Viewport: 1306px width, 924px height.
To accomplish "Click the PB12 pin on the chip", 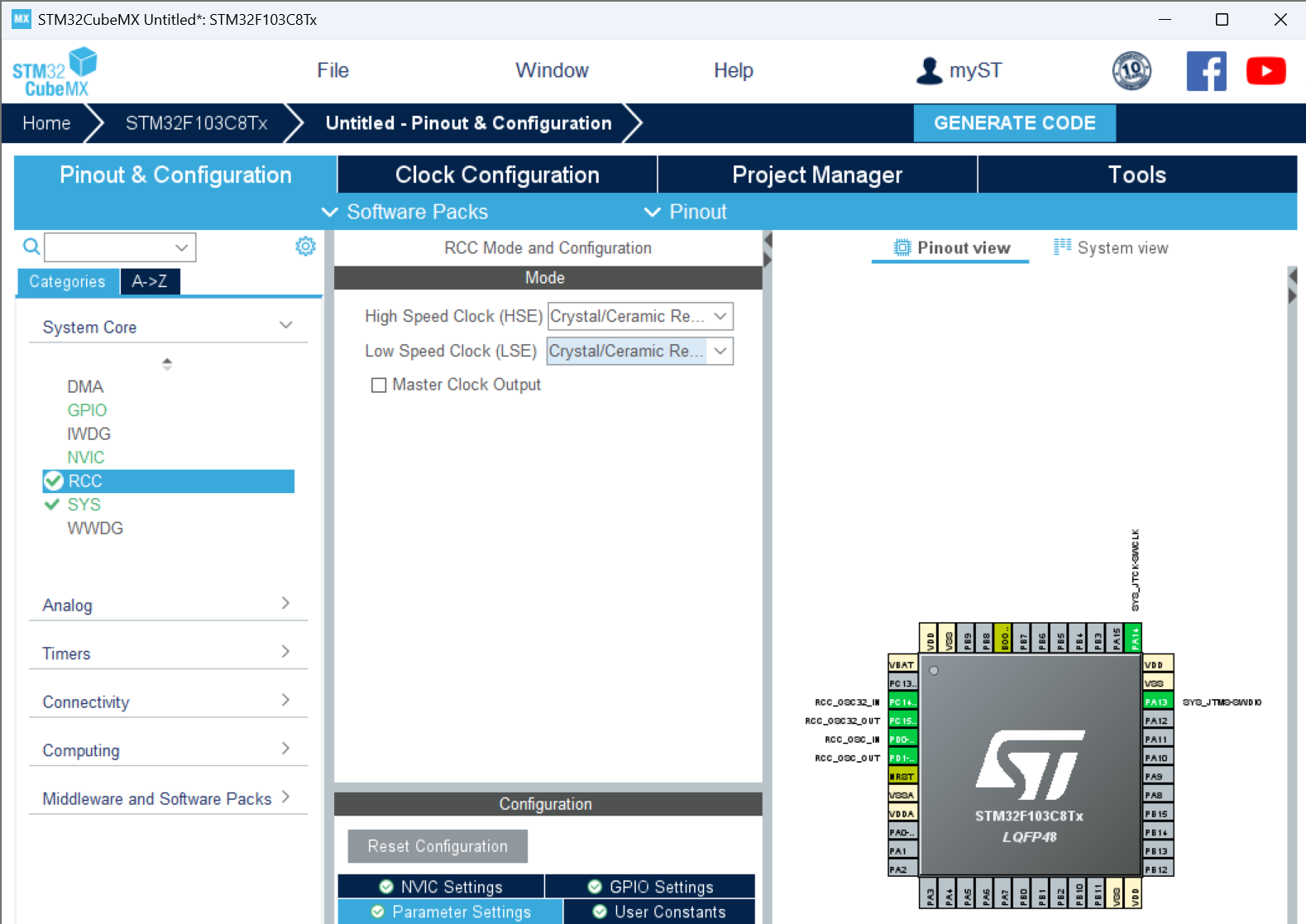I will [1158, 869].
